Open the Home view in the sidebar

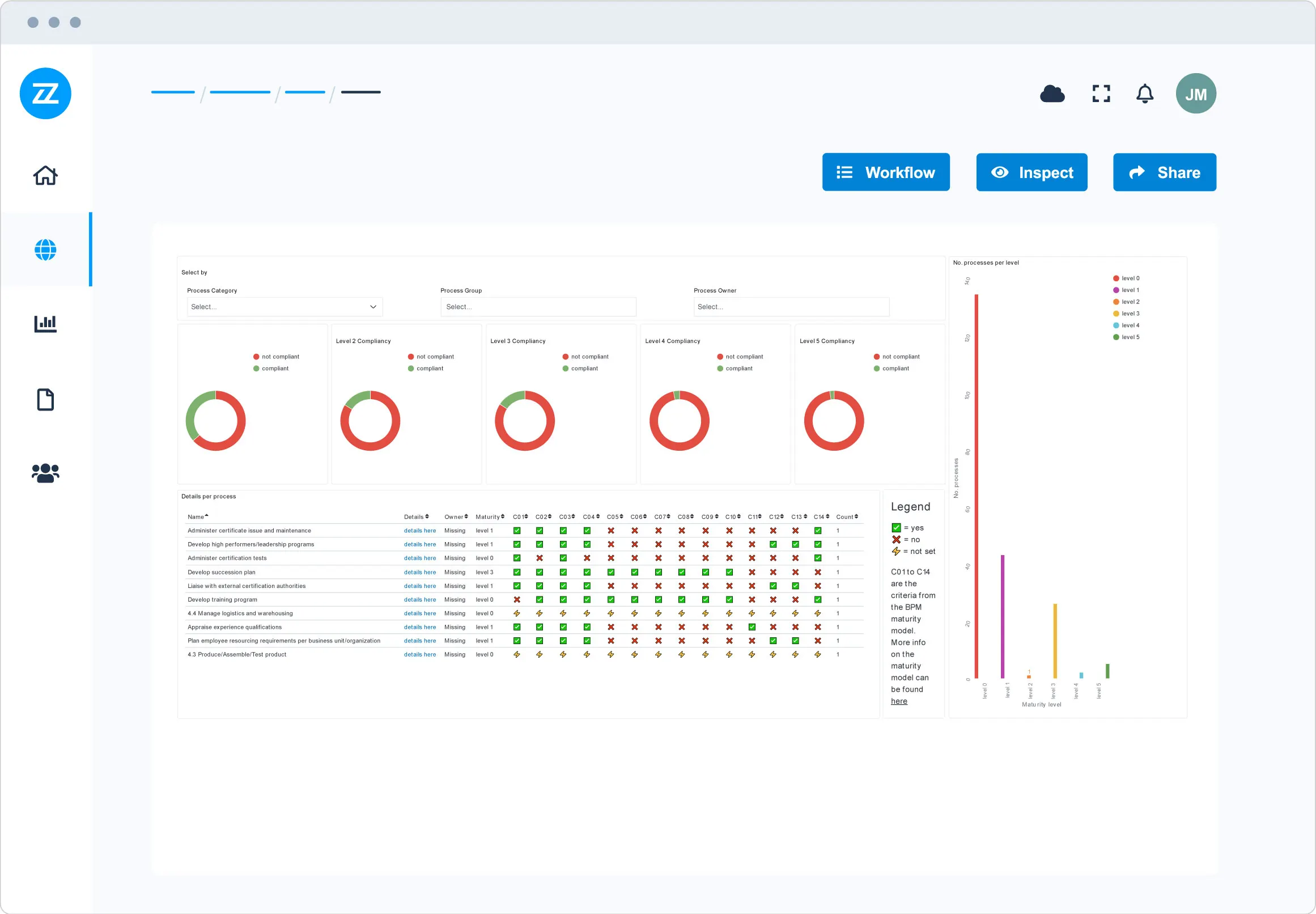pos(45,175)
